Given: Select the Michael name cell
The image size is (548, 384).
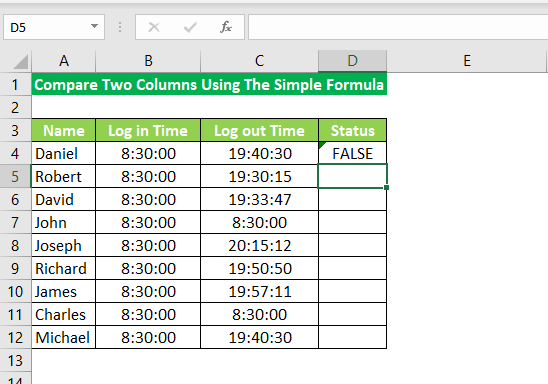Looking at the screenshot, I should click(x=63, y=338).
